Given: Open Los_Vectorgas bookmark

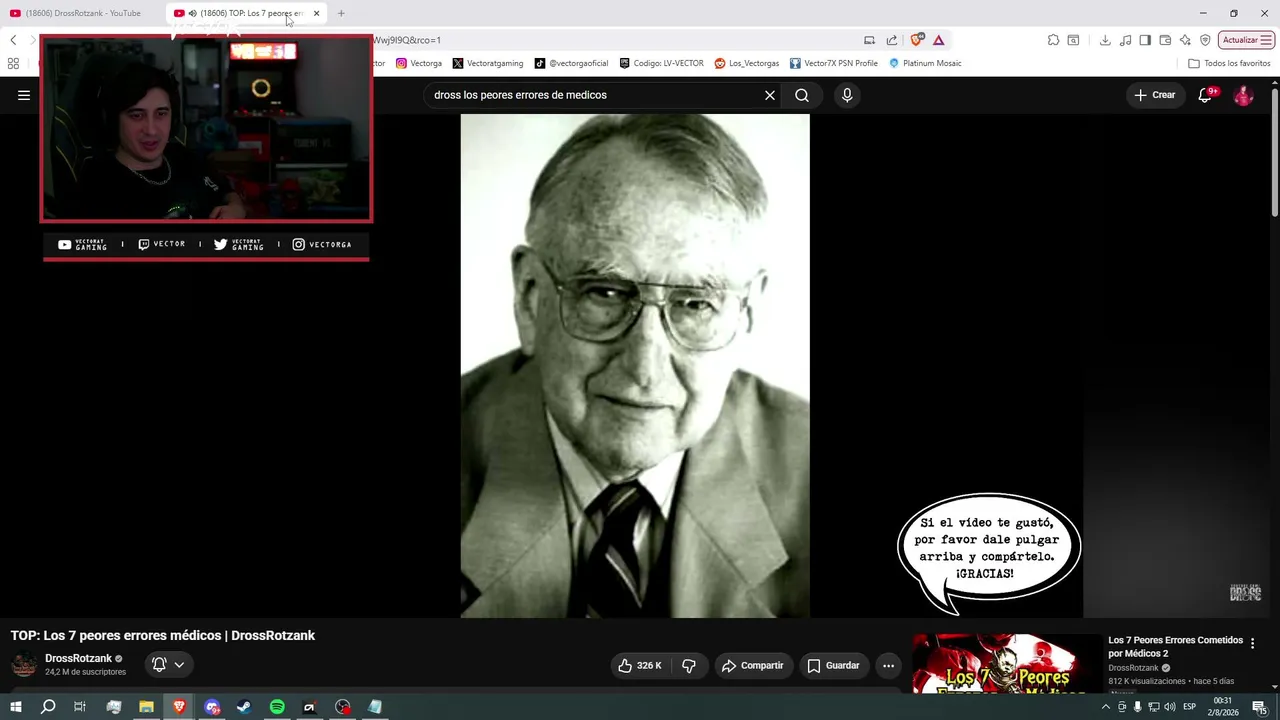Looking at the screenshot, I should point(747,63).
